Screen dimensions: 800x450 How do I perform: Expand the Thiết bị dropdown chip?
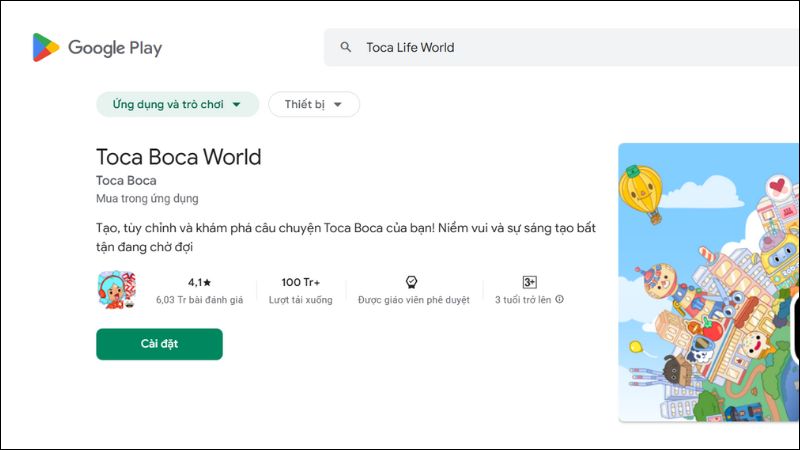click(313, 104)
